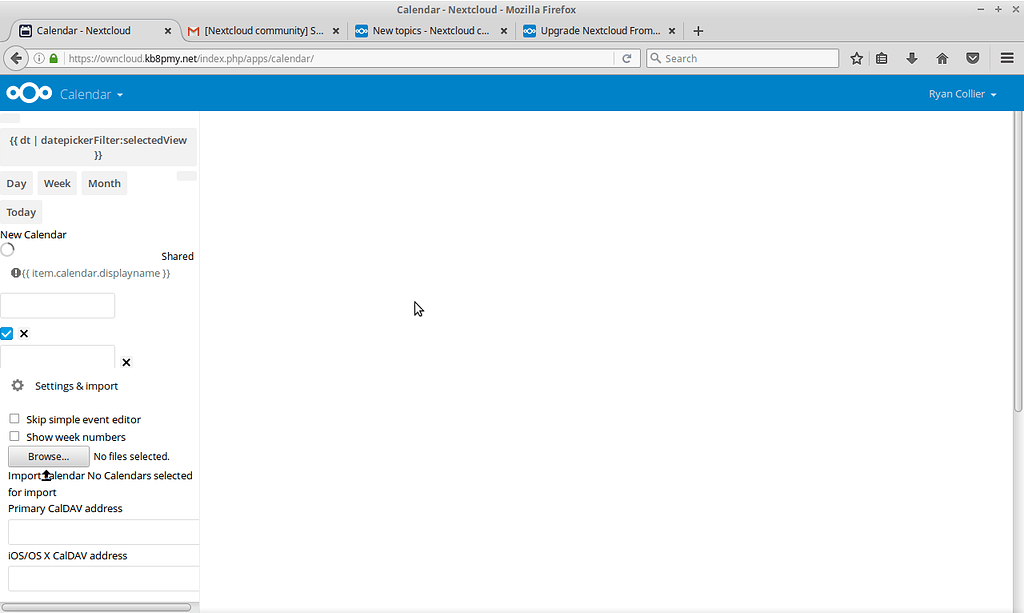Click the second empty calendar input box

(x=57, y=357)
